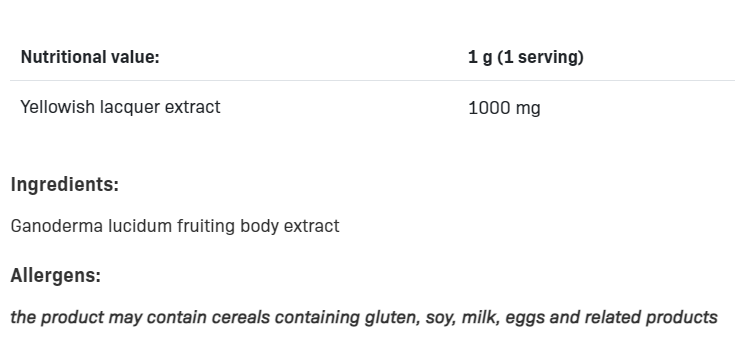Viewport: 751px width, 360px height.
Task: Click the word cereals in allergen text
Action: coord(240,317)
